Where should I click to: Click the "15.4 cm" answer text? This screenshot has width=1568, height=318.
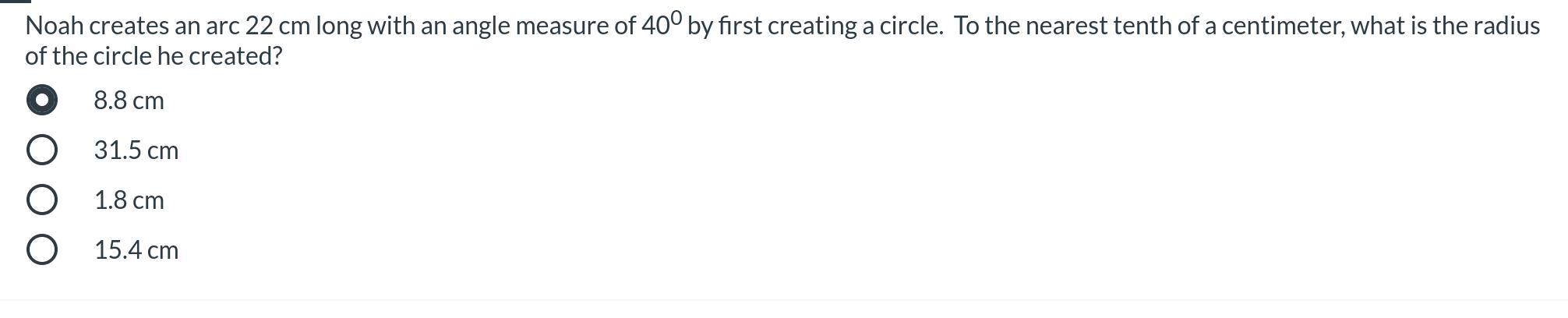coord(136,250)
